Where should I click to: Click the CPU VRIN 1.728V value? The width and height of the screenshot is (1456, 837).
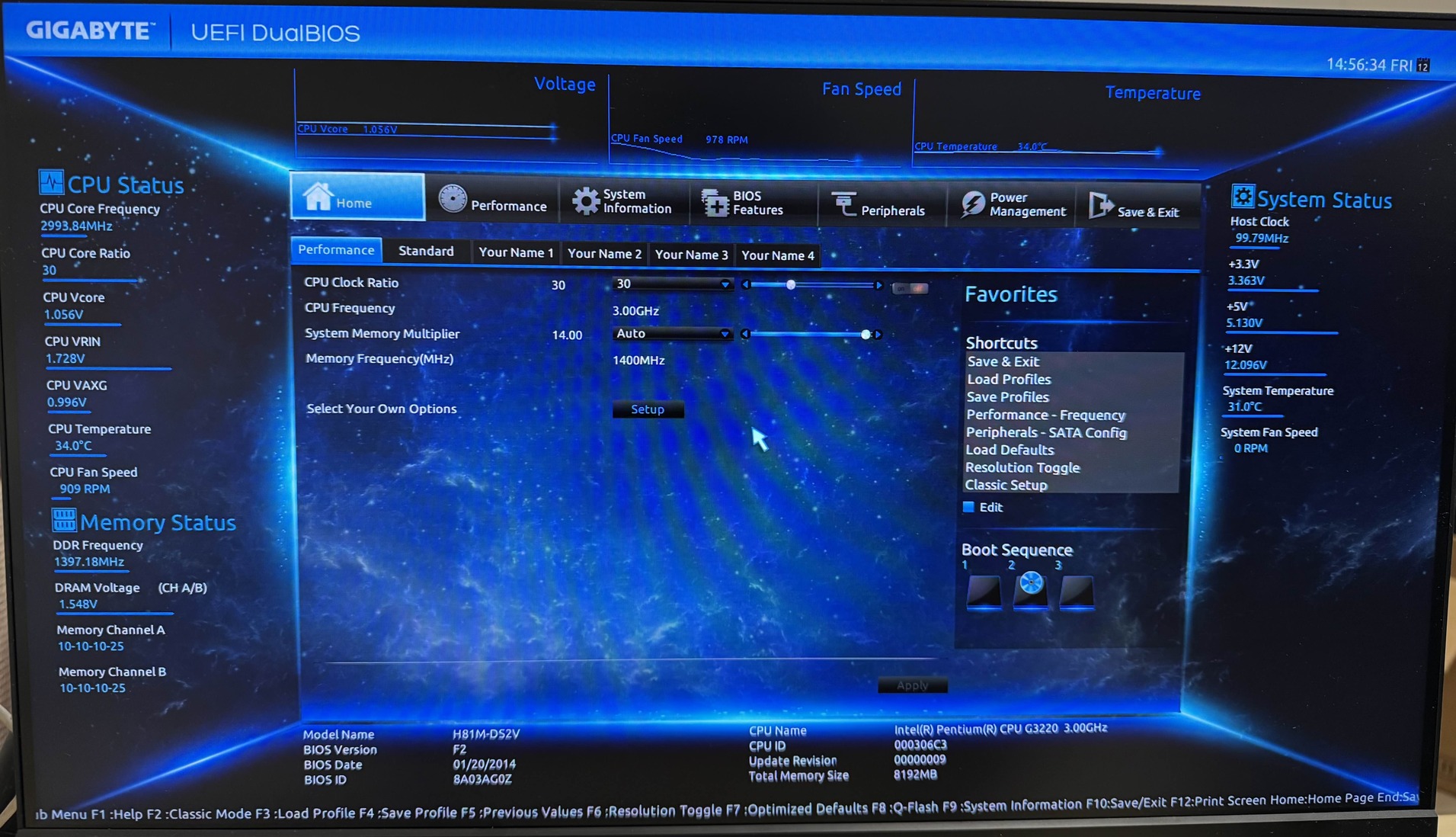66,358
